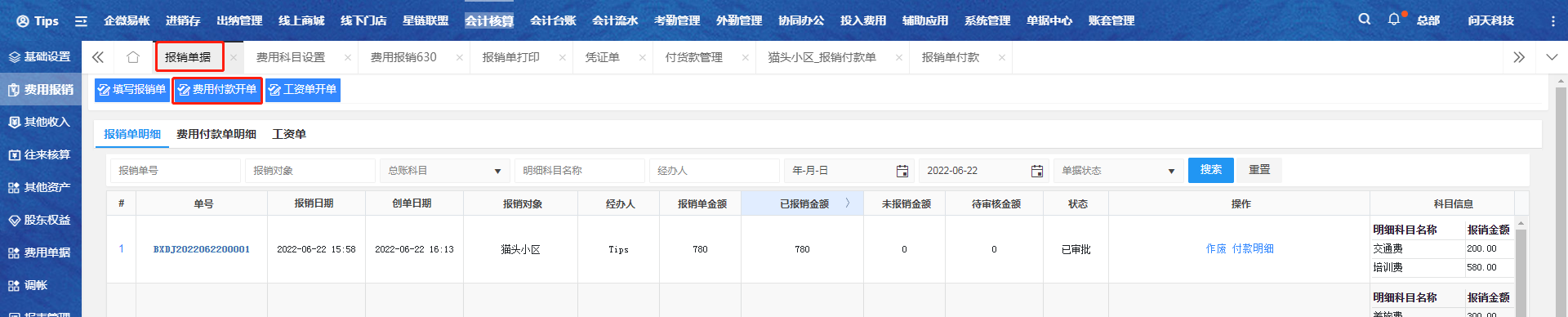Open 股东权益 in the sidebar
1568x317 pixels.
[41, 220]
